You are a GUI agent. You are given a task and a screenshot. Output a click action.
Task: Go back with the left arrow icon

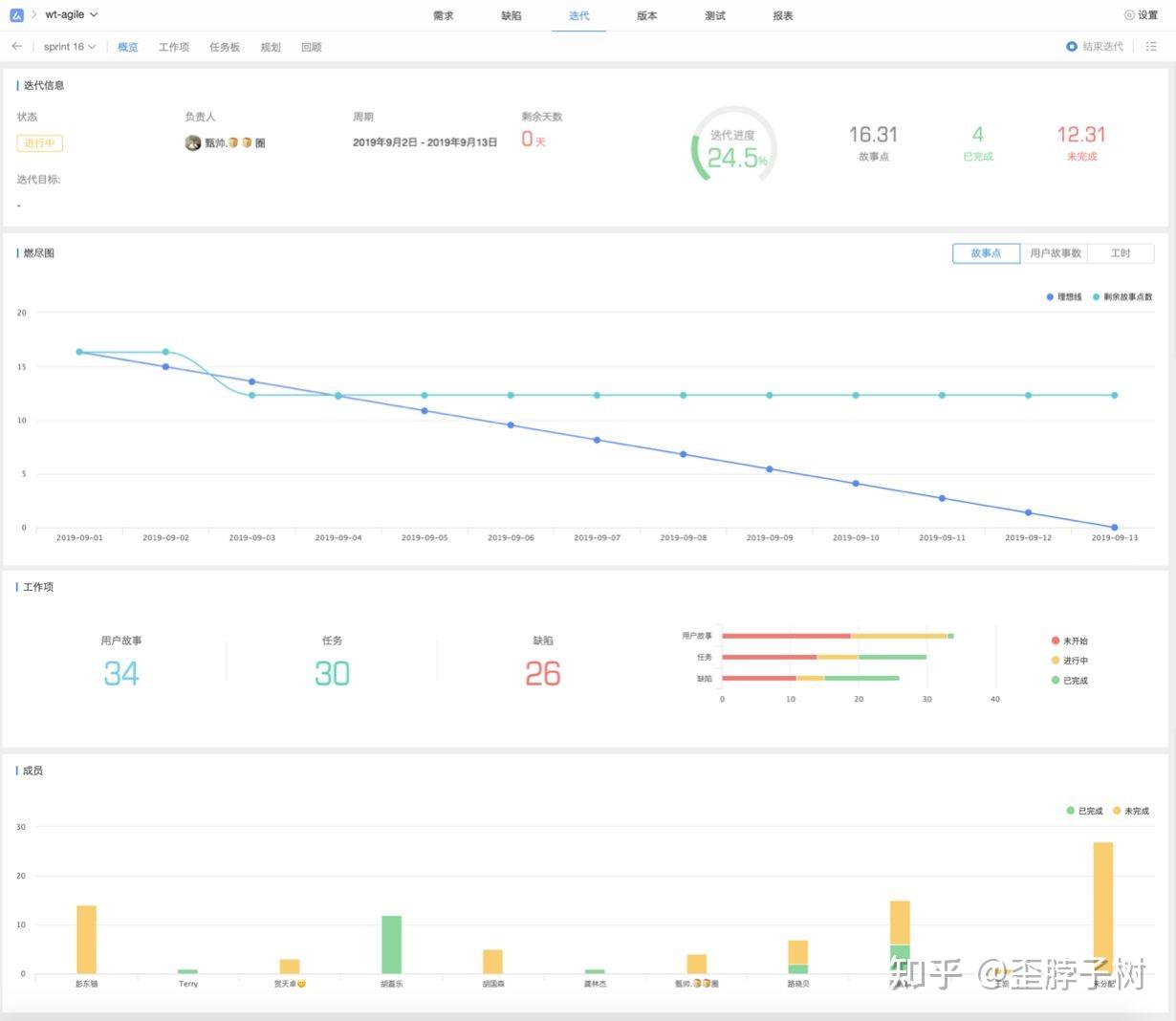[17, 46]
